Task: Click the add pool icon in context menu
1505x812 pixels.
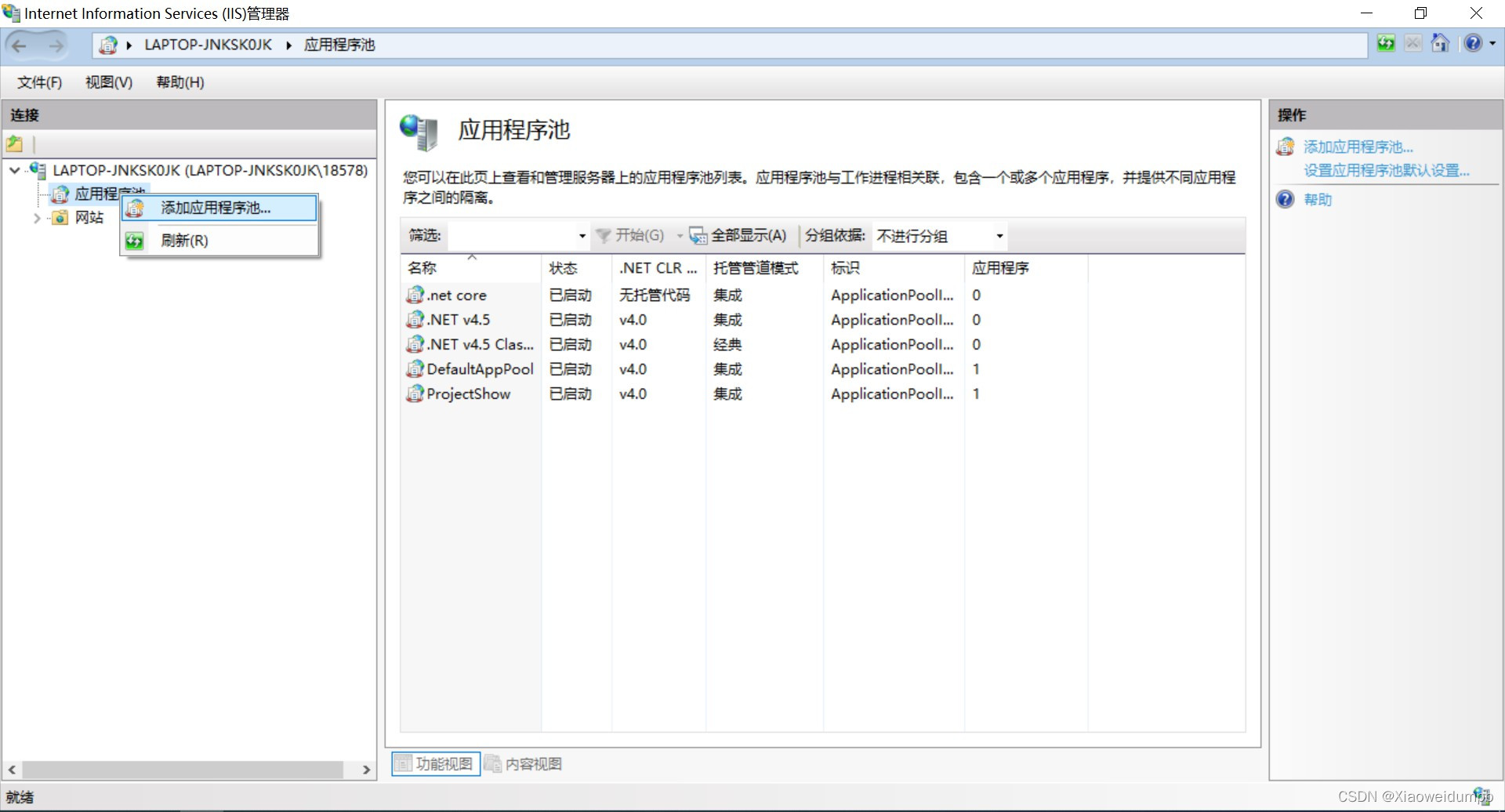Action: pyautogui.click(x=135, y=208)
